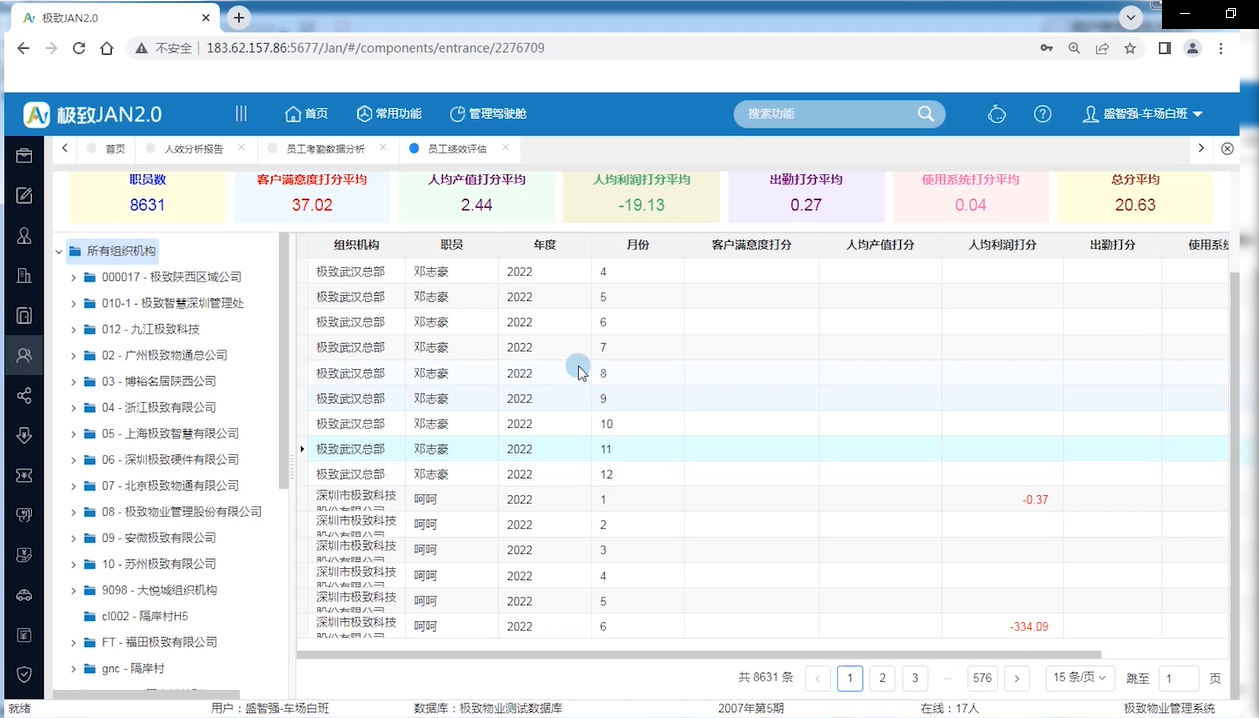
Task: Go to page 2 of results
Action: click(x=882, y=678)
